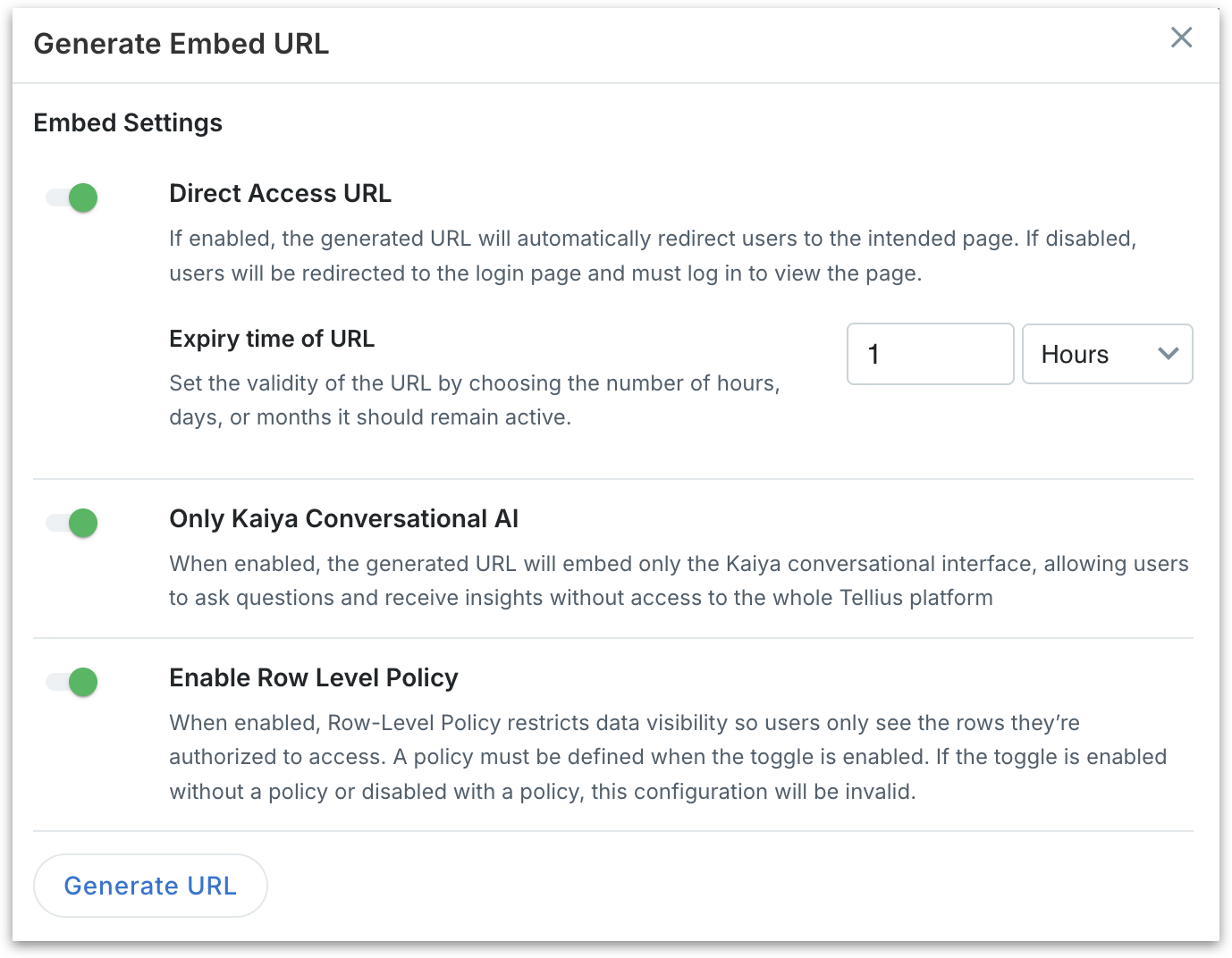Viewport: 1232px width, 958px height.
Task: Close the Generate Embed URL dialog
Action: tap(1181, 38)
